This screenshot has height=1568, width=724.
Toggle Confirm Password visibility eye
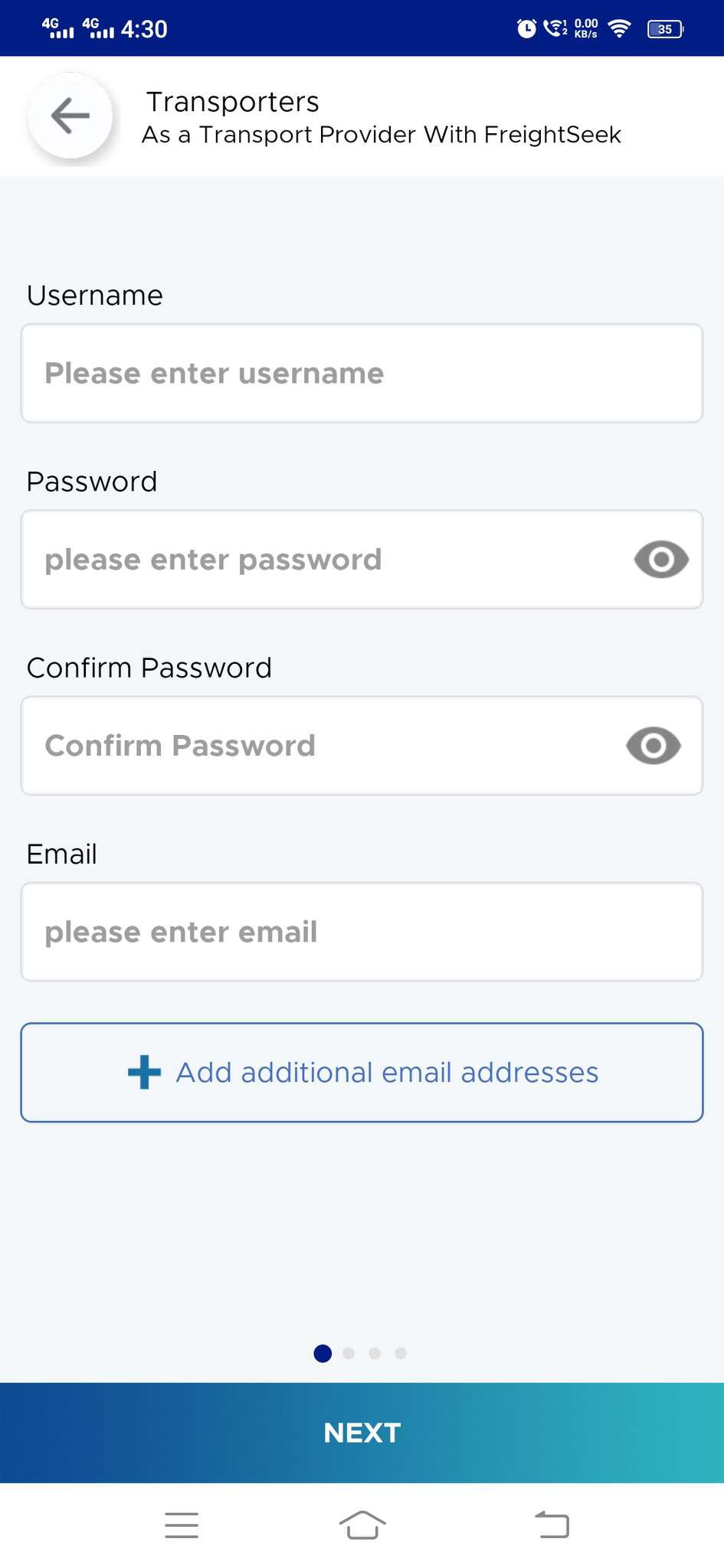[x=653, y=746]
